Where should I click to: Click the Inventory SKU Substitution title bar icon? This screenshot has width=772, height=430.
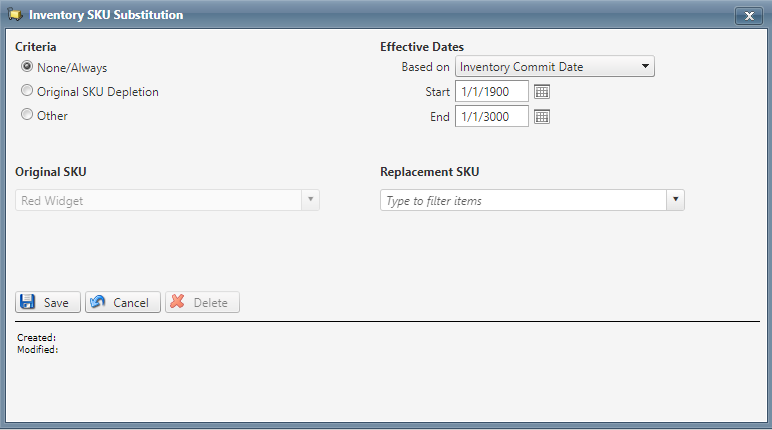click(x=15, y=15)
